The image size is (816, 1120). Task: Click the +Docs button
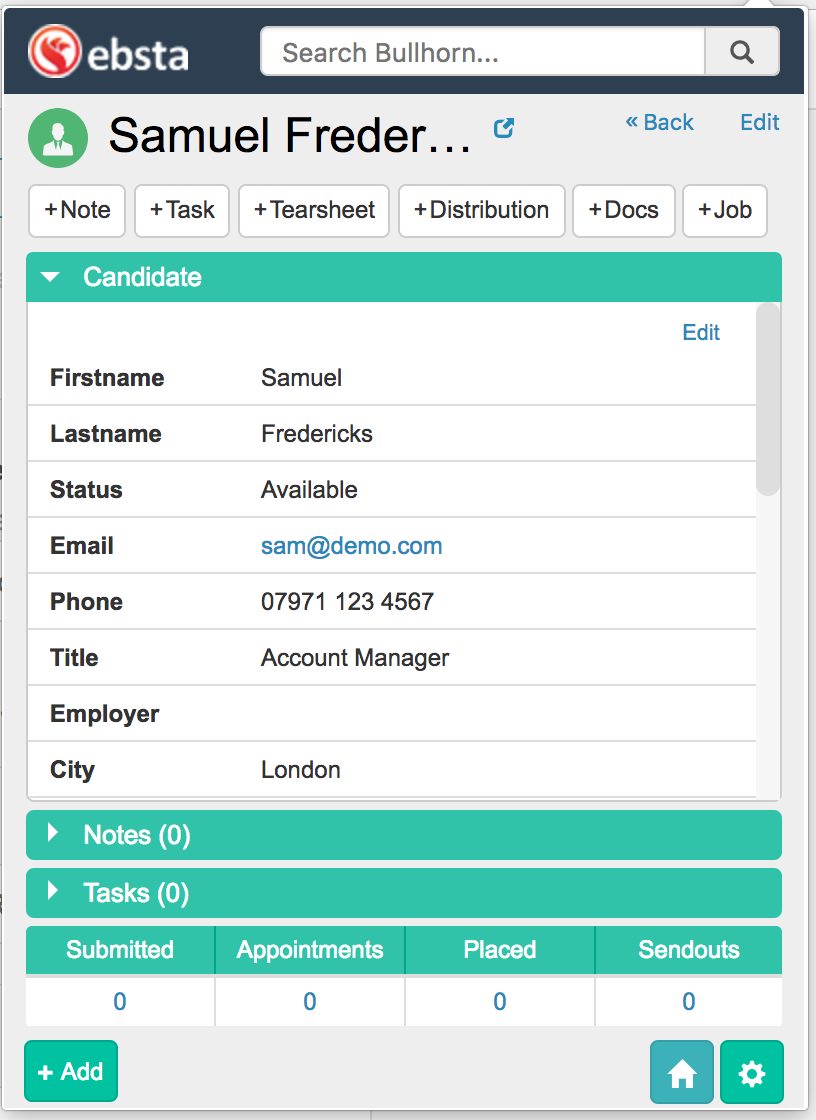(x=623, y=211)
